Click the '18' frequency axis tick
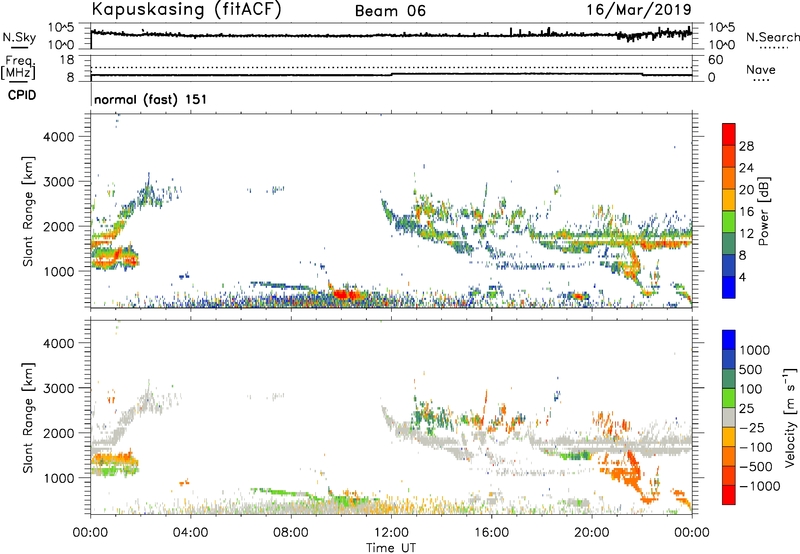Image resolution: width=800 pixels, height=554 pixels. coord(67,60)
